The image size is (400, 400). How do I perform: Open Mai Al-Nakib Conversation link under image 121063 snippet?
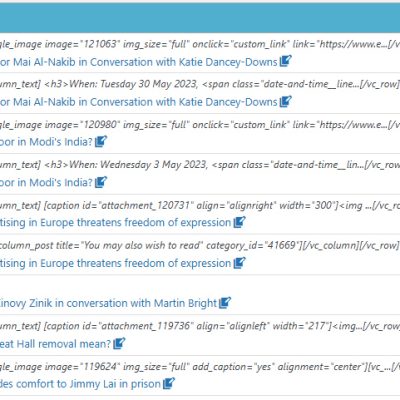click(x=139, y=62)
